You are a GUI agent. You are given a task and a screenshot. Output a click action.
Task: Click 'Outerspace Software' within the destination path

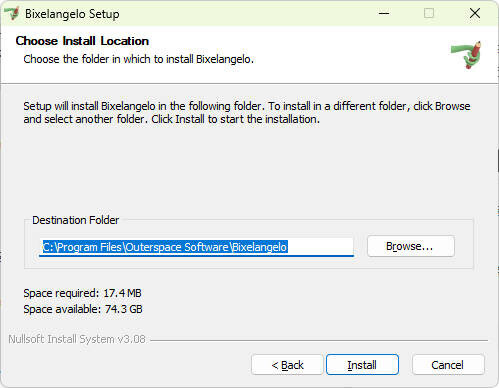click(177, 247)
